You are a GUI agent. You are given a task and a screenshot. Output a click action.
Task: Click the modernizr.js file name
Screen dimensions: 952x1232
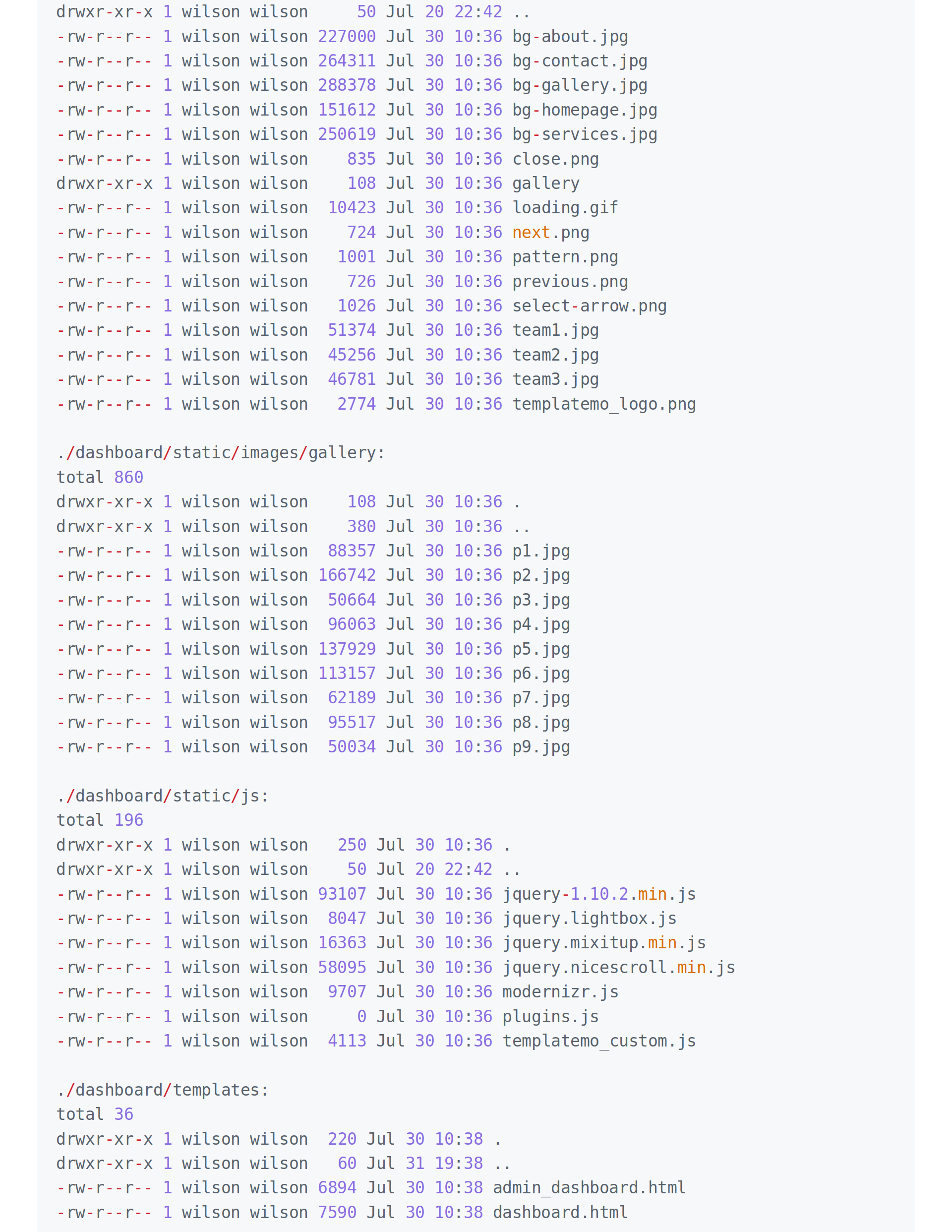pyautogui.click(x=560, y=991)
